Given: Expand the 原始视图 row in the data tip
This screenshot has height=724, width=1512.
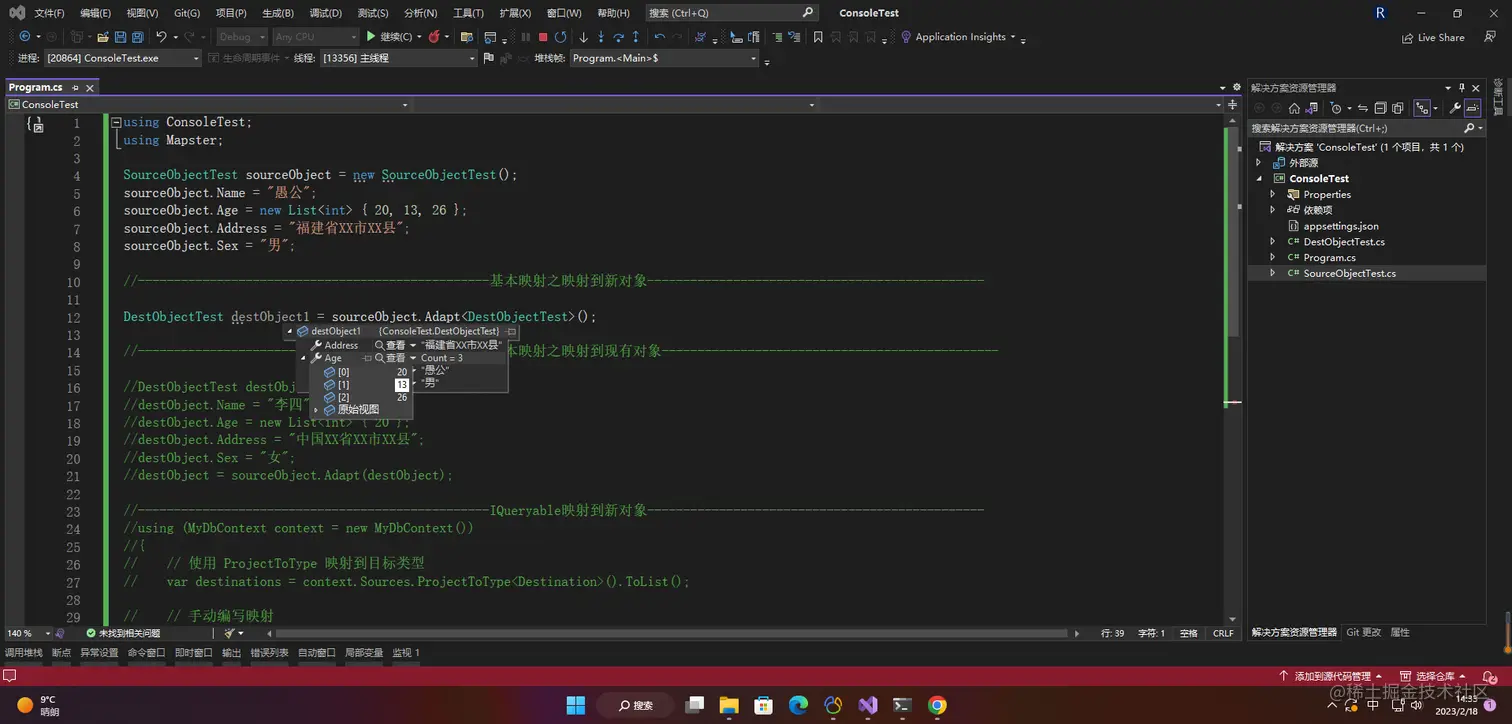Looking at the screenshot, I should [x=316, y=410].
